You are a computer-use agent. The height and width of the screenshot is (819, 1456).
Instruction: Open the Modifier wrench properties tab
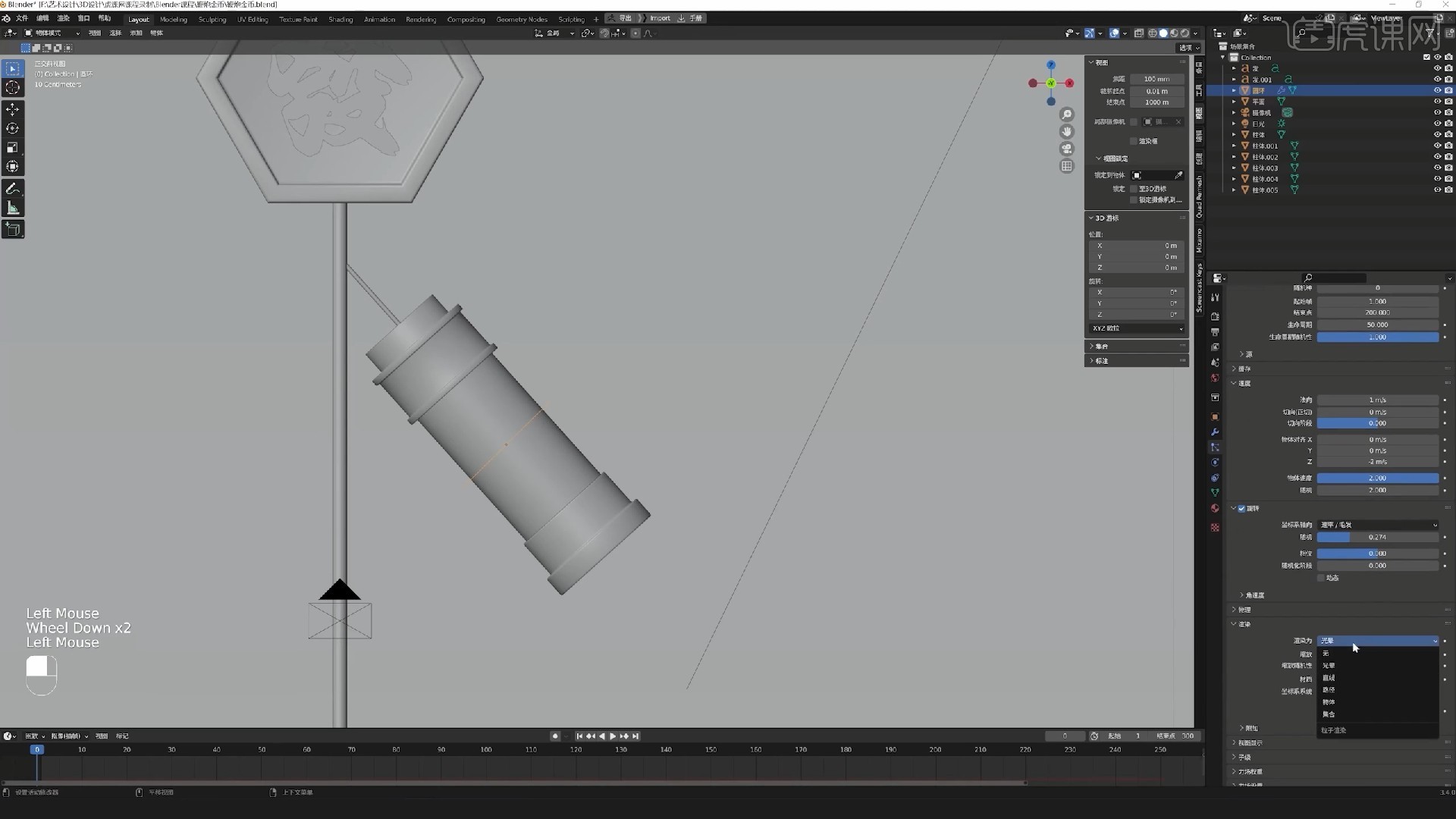[1215, 432]
